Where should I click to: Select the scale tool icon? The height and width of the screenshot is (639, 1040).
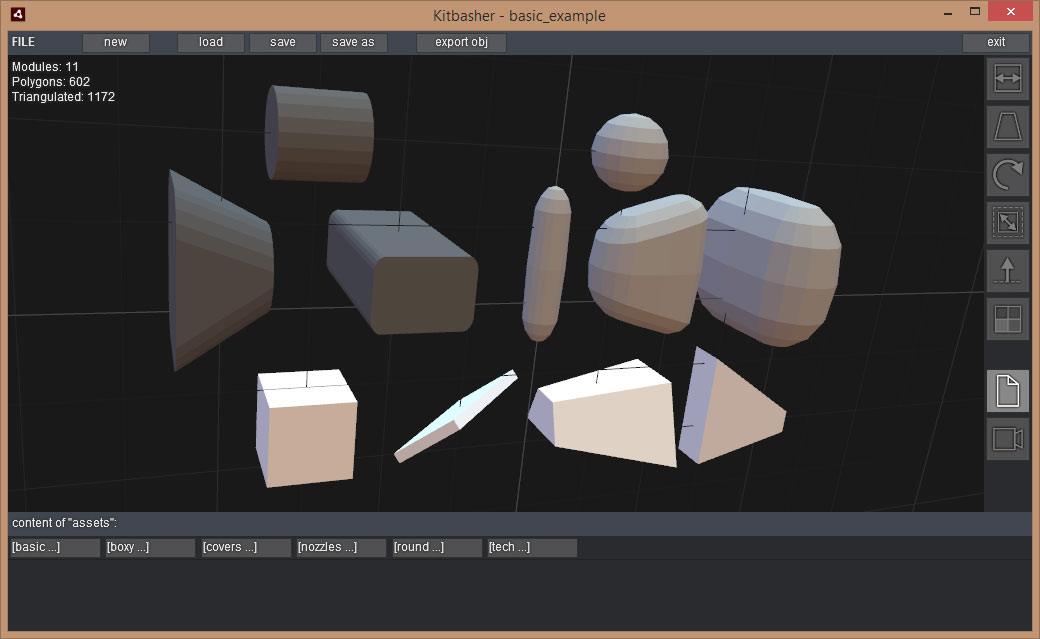1007,223
